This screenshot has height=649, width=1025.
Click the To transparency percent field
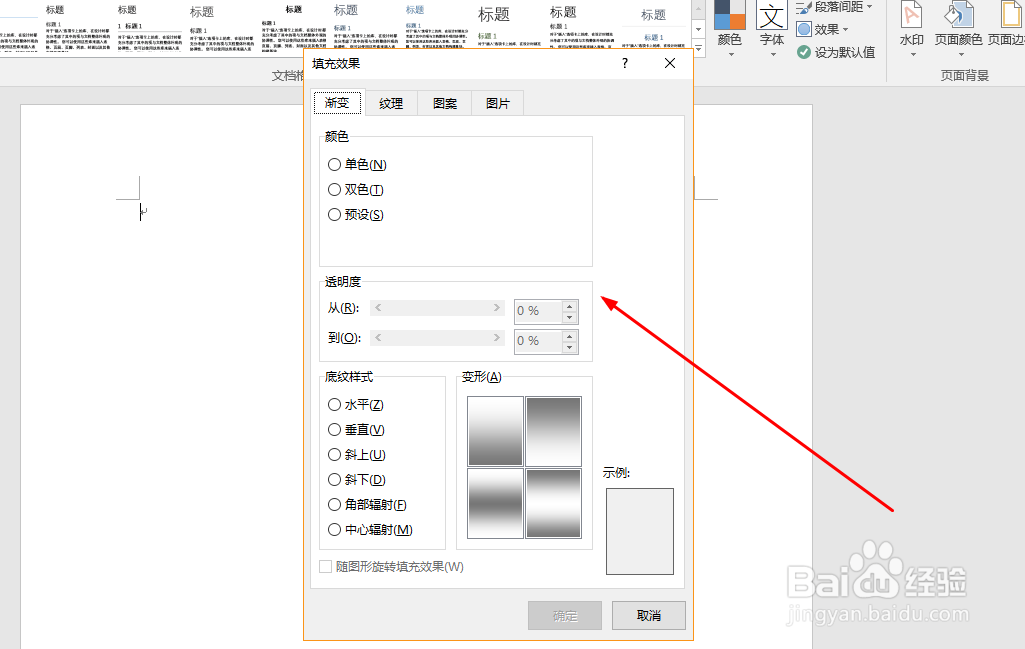(x=537, y=341)
